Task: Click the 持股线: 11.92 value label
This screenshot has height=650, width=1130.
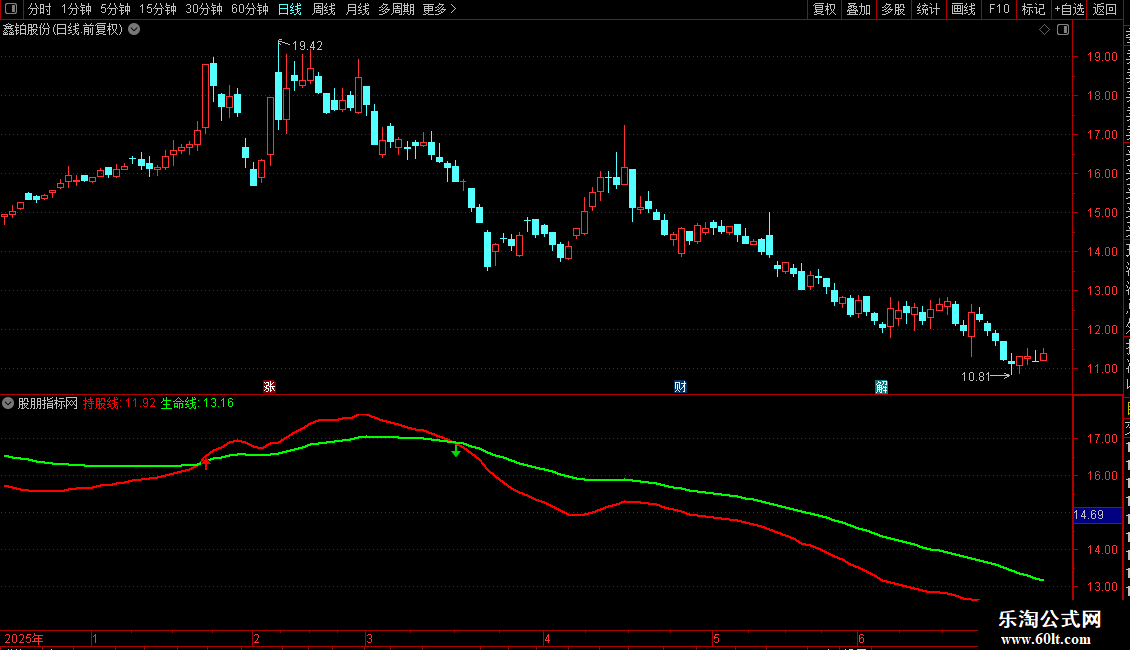Action: [119, 403]
